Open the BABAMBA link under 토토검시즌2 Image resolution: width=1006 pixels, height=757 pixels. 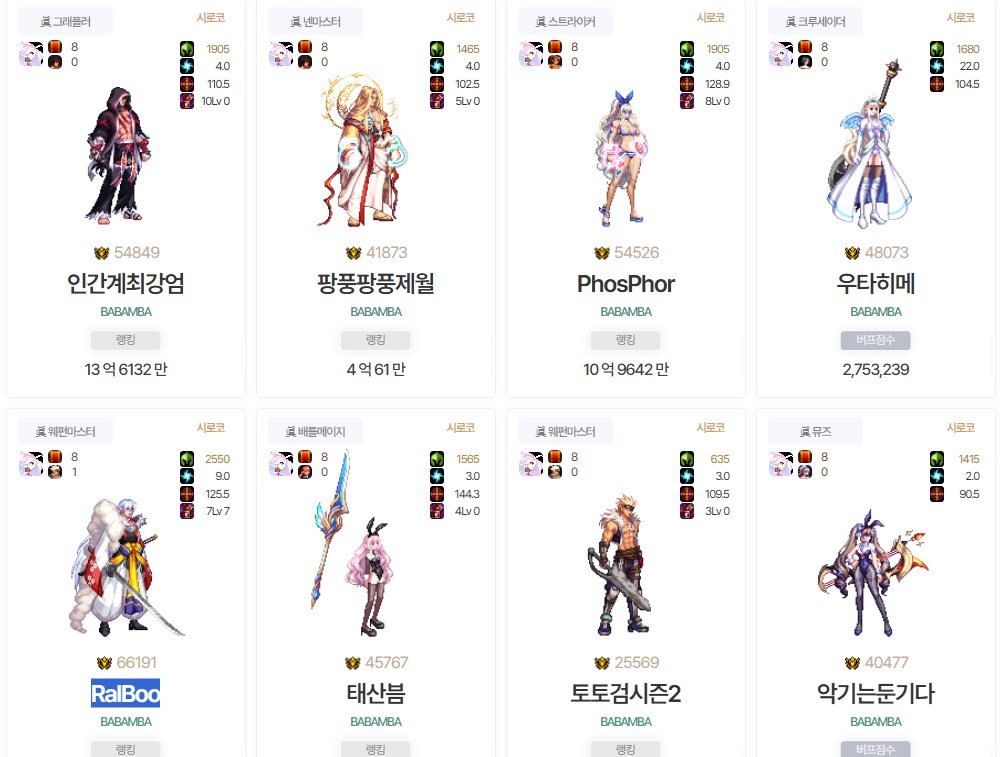point(626,722)
